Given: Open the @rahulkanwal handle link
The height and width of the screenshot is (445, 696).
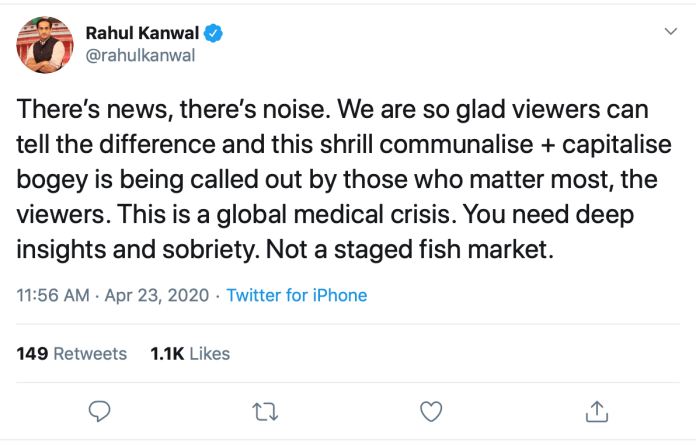Looking at the screenshot, I should click(x=140, y=55).
